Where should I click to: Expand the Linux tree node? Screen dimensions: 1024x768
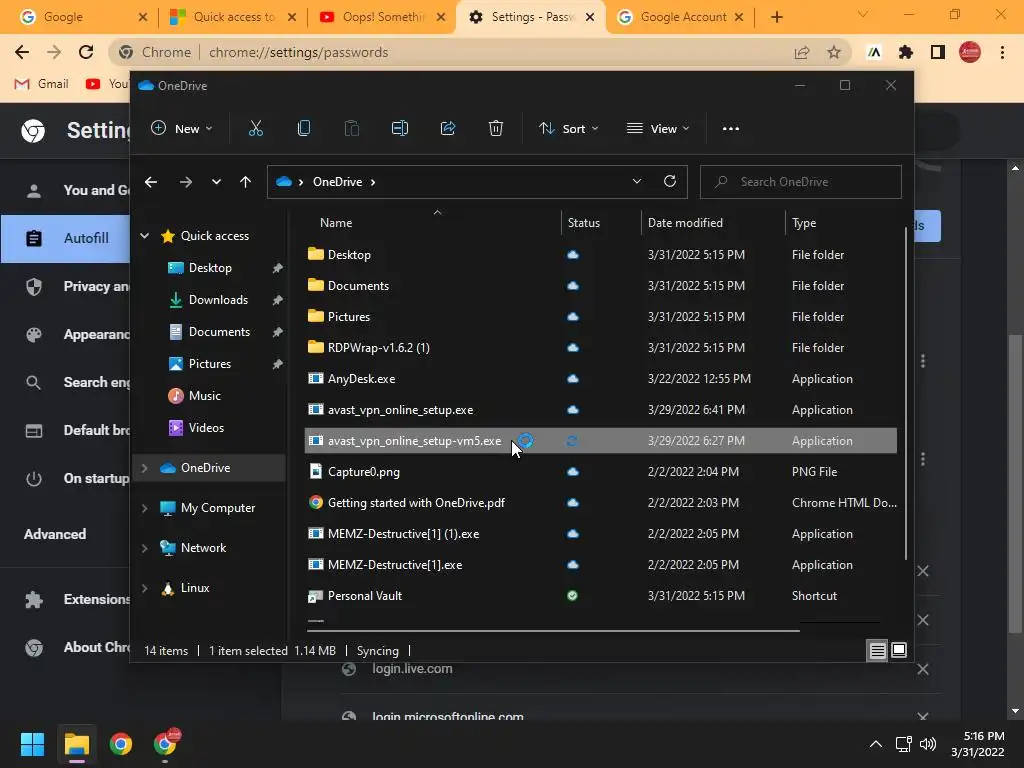[144, 588]
